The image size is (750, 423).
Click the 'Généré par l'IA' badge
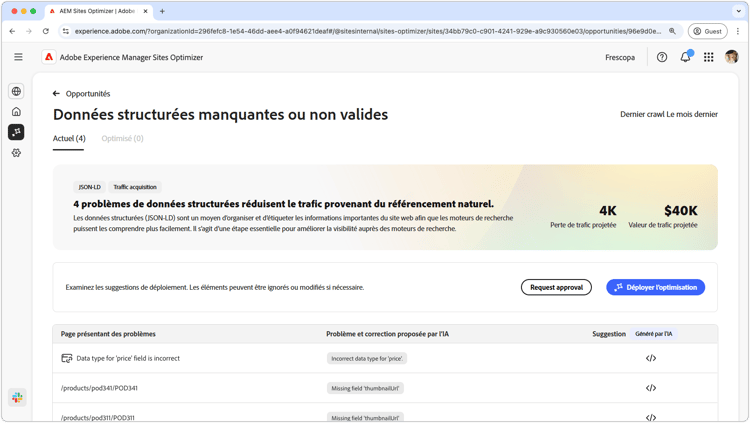click(653, 334)
